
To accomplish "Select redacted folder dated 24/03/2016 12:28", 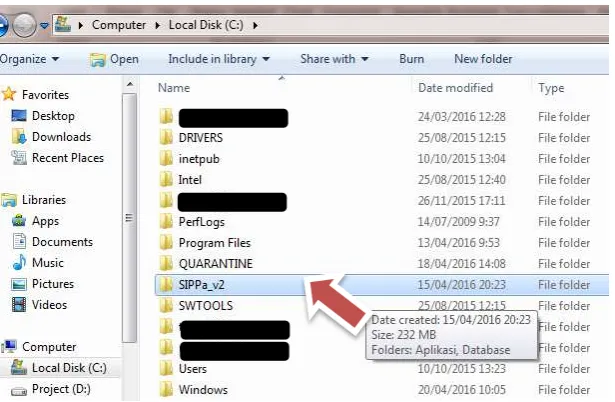I will (x=233, y=118).
